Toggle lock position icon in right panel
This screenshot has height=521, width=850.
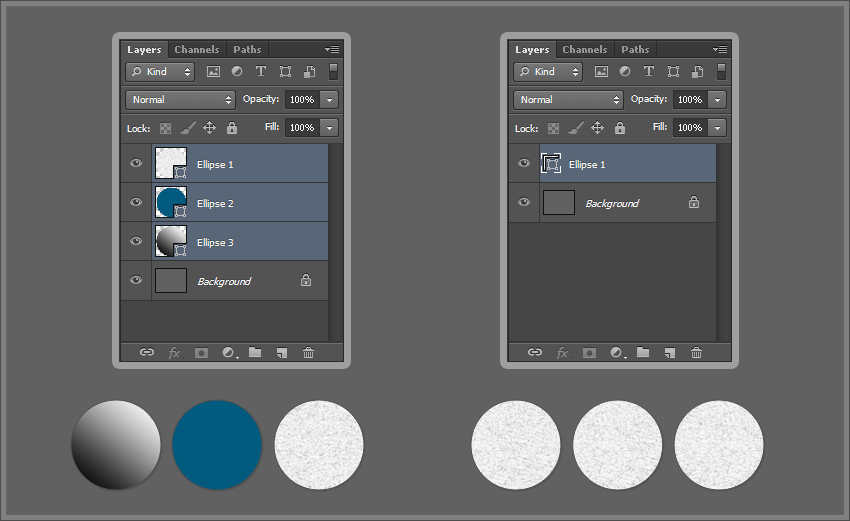tap(597, 128)
